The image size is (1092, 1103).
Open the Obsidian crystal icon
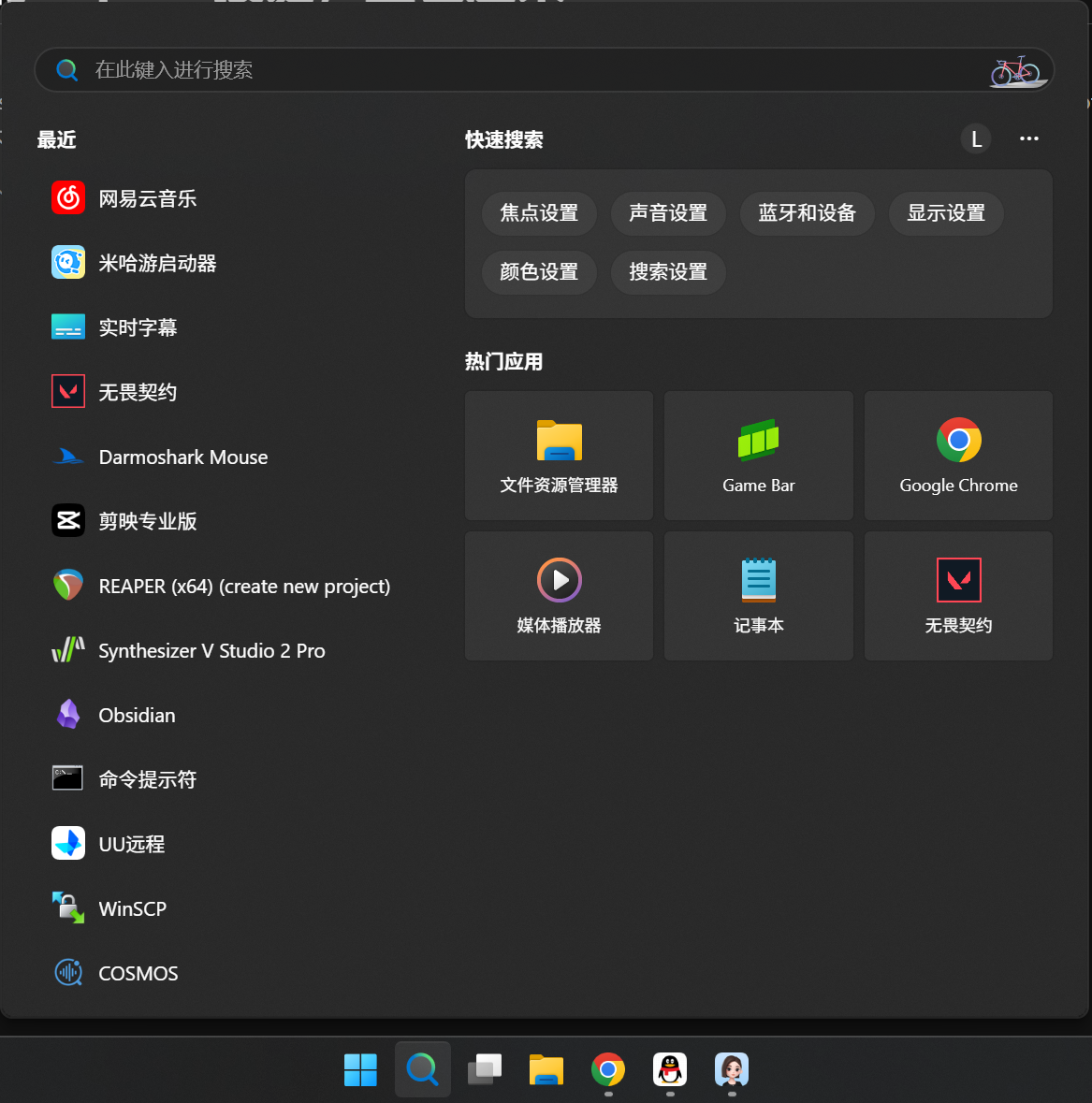pyautogui.click(x=68, y=715)
